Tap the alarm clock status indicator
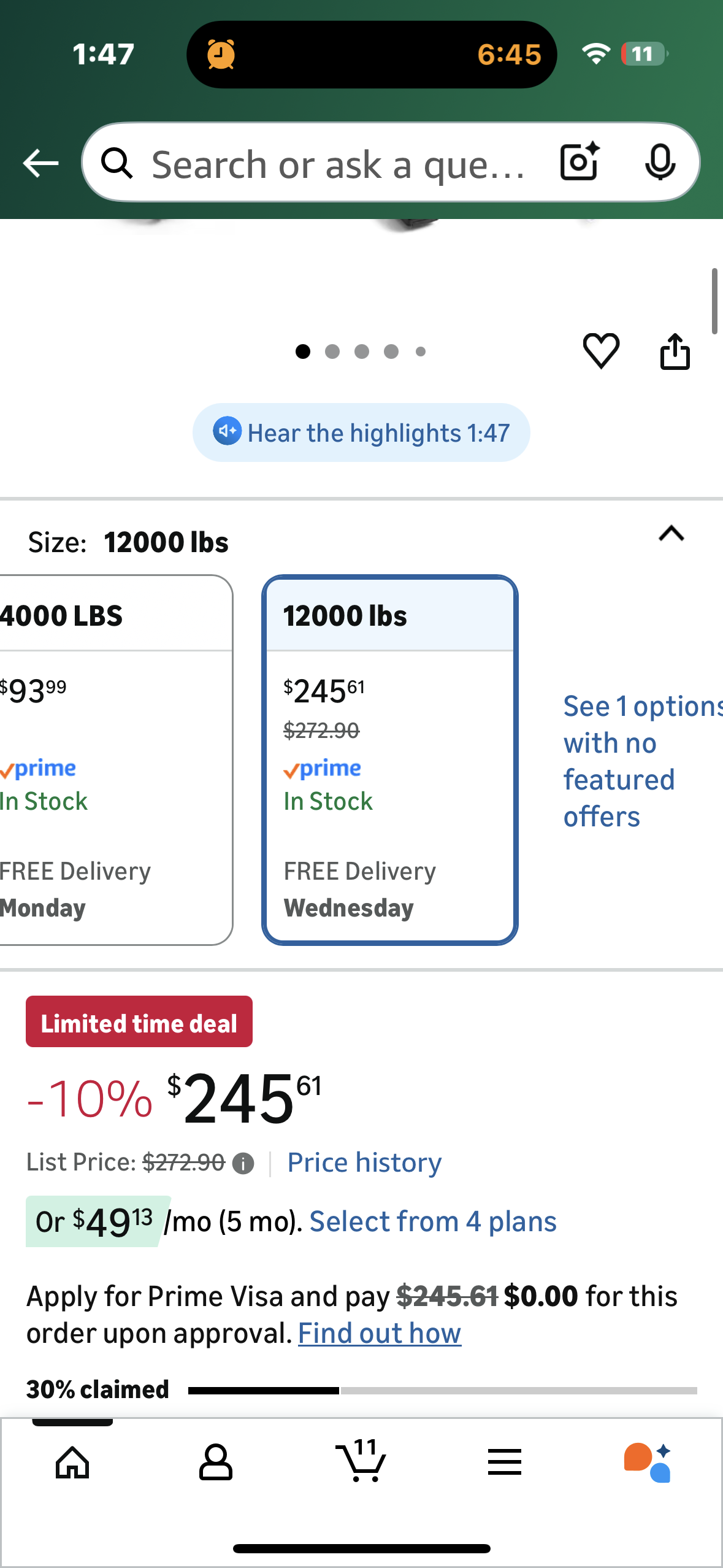The height and width of the screenshot is (1568, 723). pyautogui.click(x=221, y=55)
